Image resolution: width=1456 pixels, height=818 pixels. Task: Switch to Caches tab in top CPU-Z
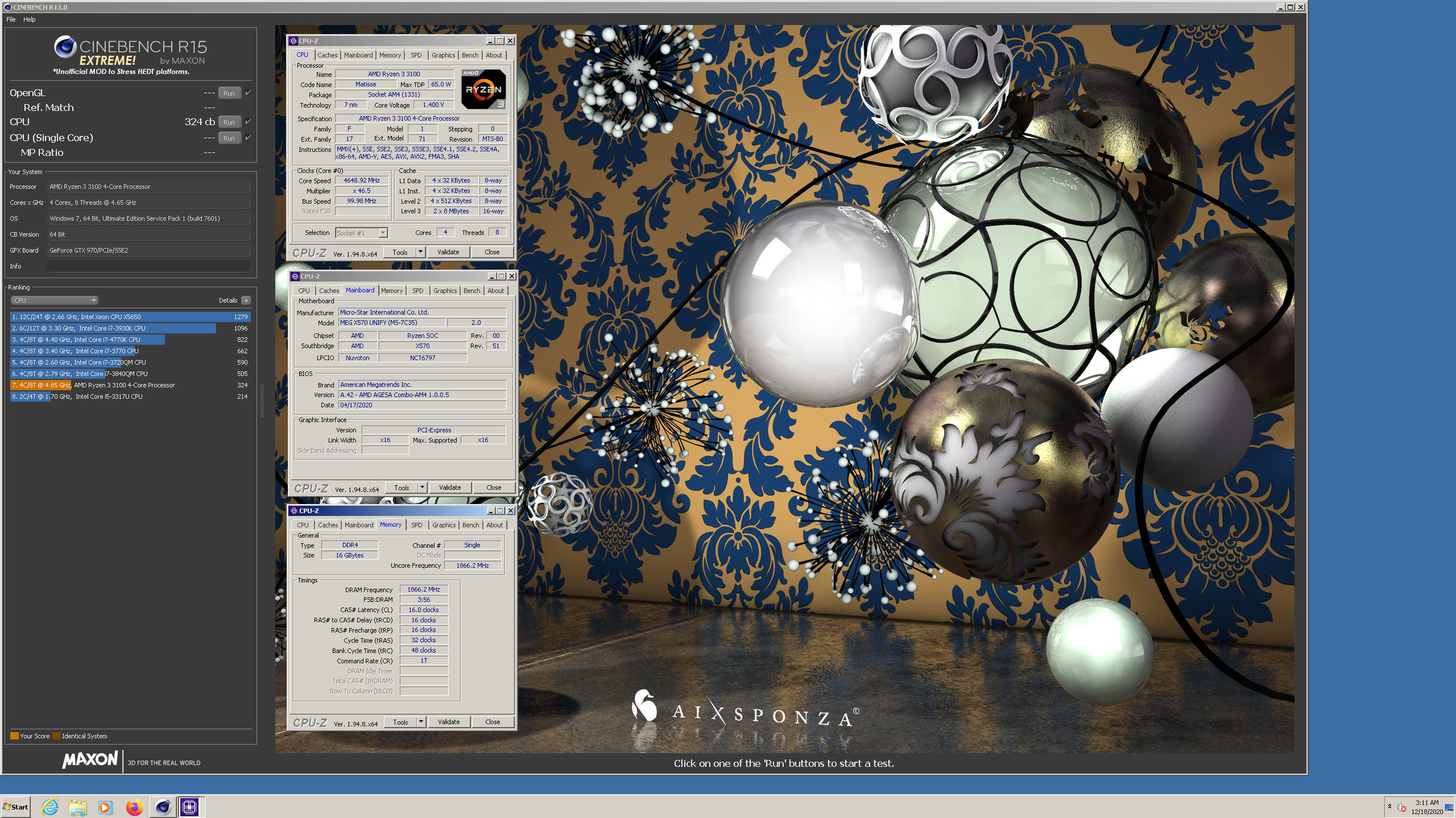click(327, 55)
